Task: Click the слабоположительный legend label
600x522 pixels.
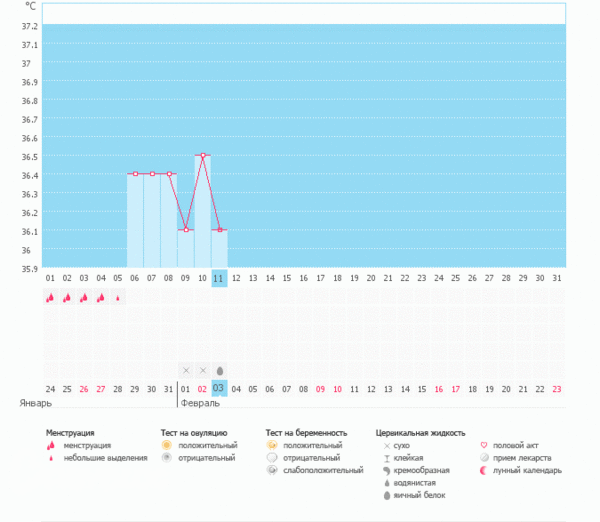Action: point(322,470)
